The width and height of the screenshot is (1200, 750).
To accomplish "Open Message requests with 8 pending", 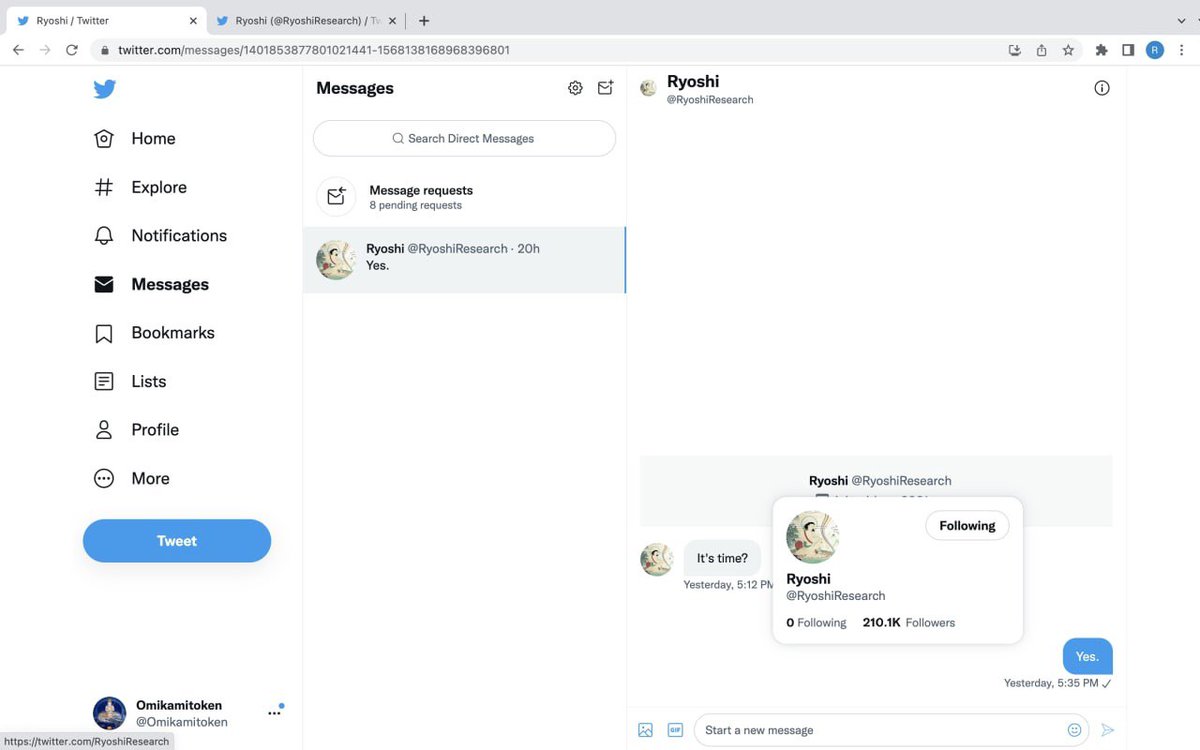I will point(464,197).
